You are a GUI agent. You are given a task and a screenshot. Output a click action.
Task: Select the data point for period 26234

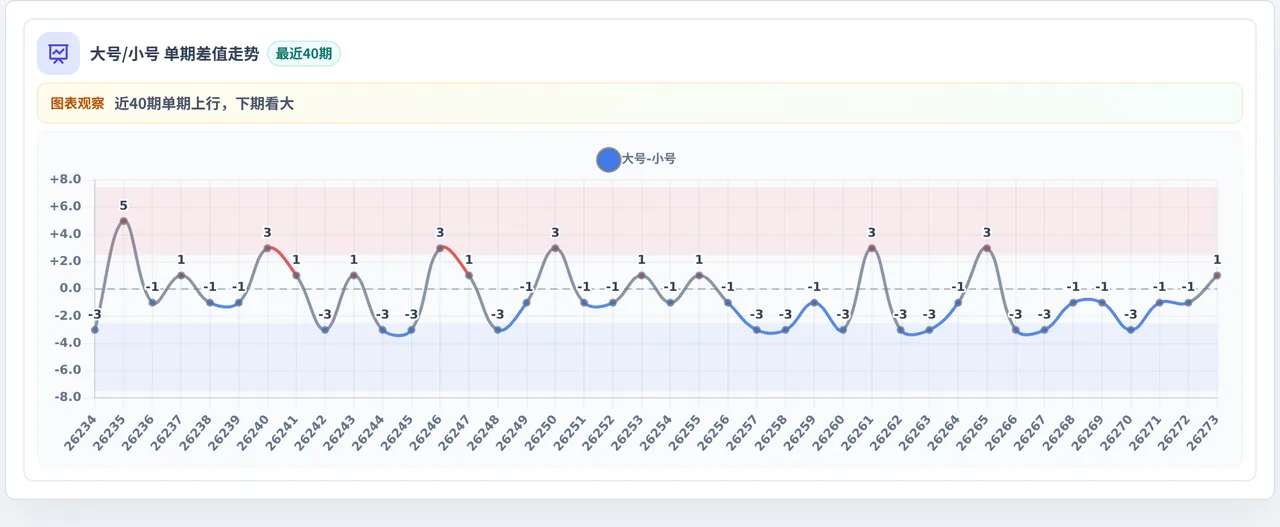tap(95, 330)
